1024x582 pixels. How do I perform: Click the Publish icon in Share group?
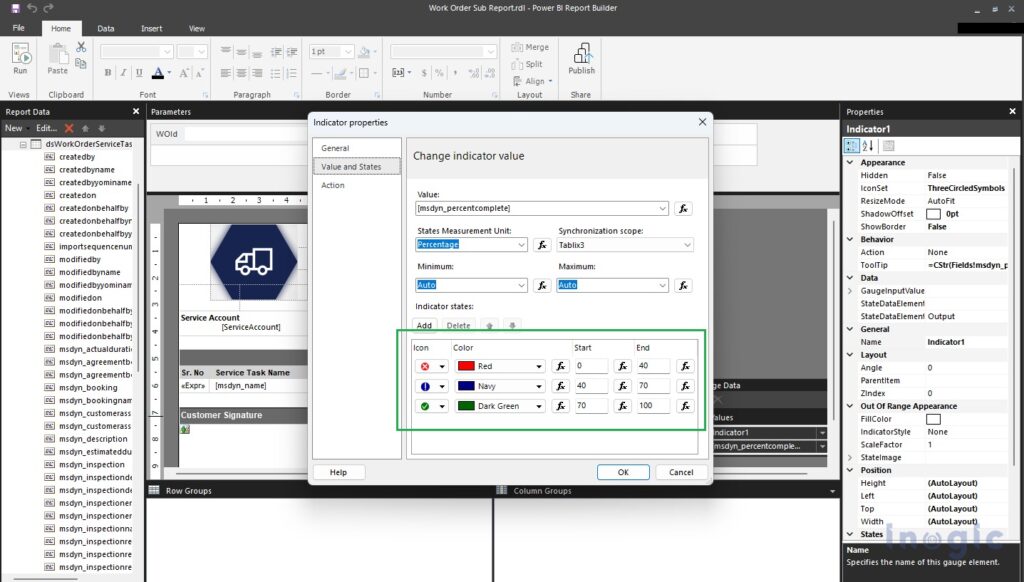581,60
